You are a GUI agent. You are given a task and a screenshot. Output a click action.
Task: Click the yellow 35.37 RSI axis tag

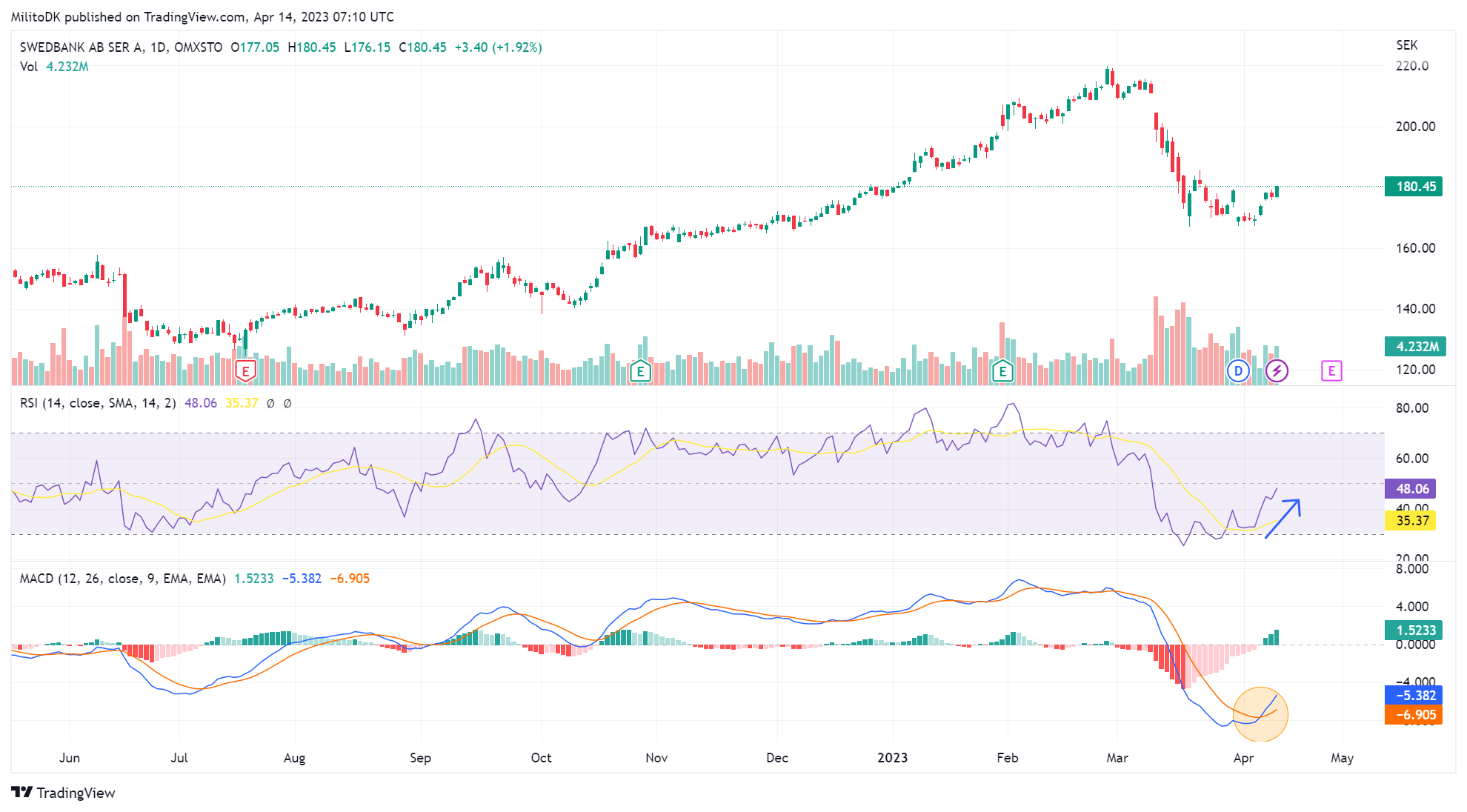pos(1411,521)
